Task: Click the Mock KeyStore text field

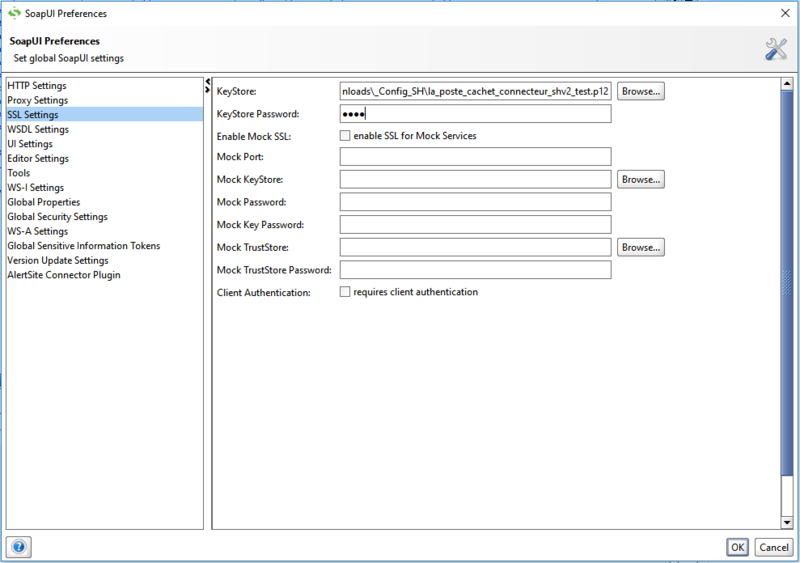Action: click(476, 180)
